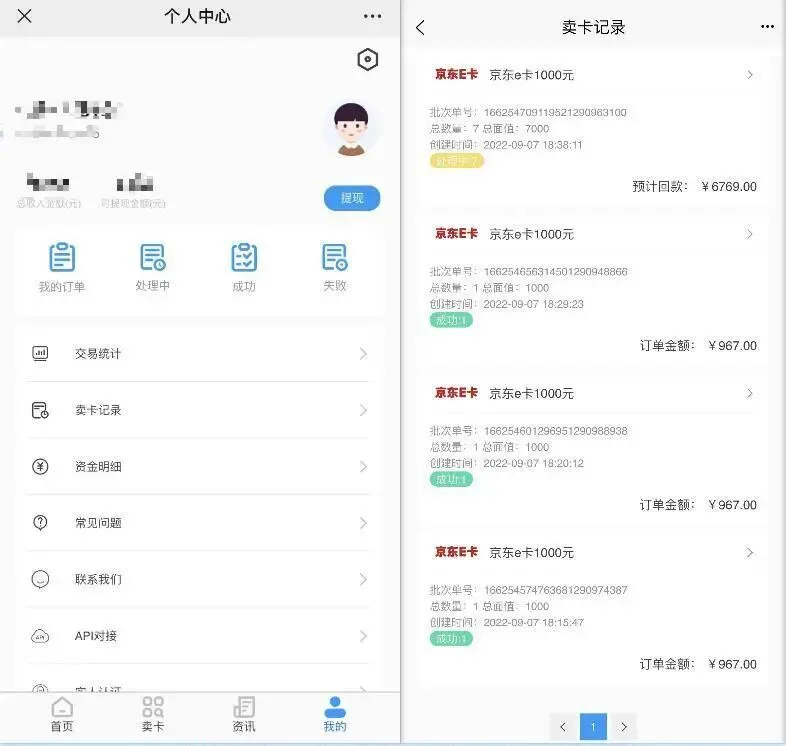786x746 pixels.
Task: Open the 18:20:12 order detail chevron
Action: (x=750, y=394)
